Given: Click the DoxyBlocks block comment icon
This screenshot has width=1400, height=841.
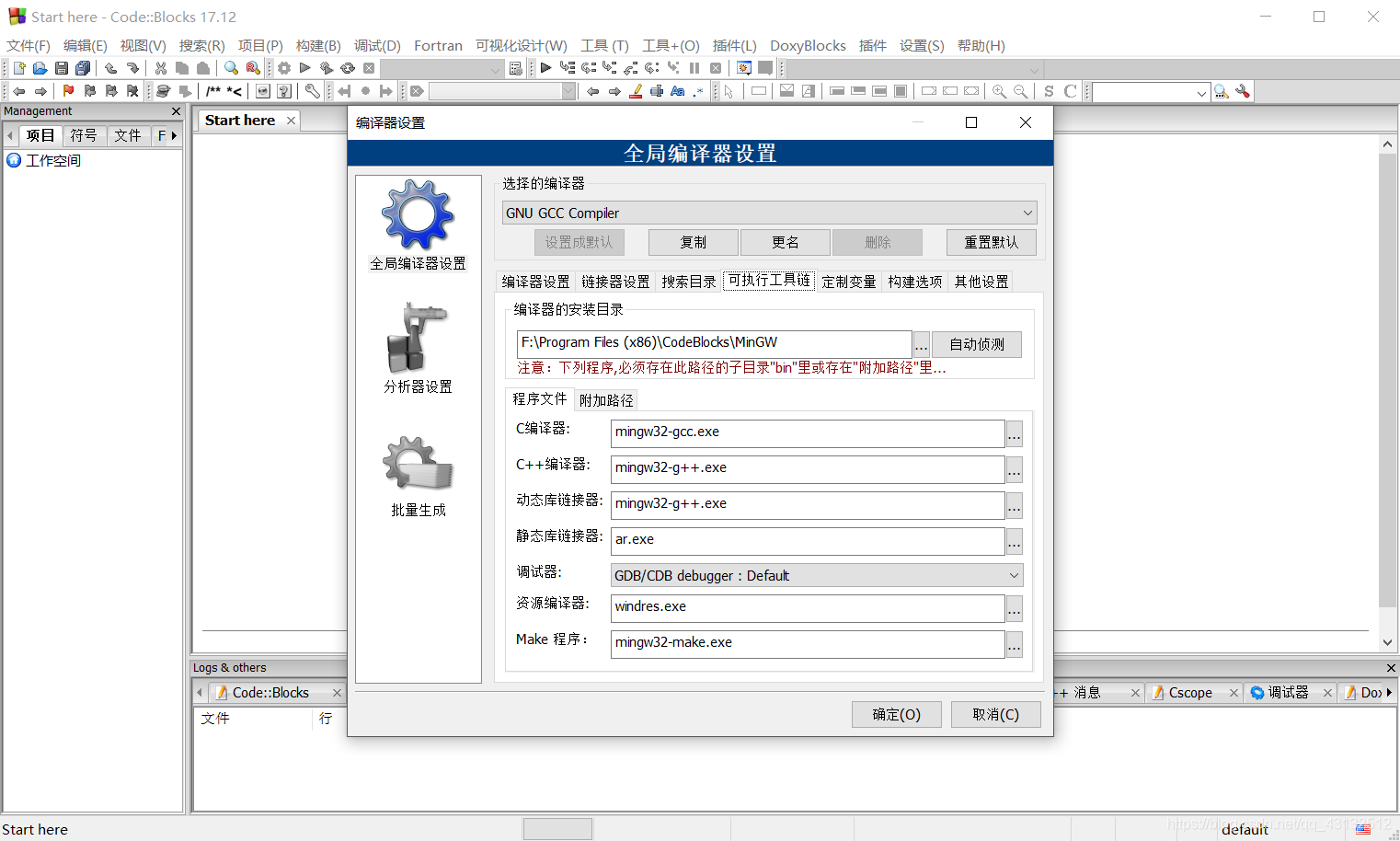Looking at the screenshot, I should [x=213, y=91].
